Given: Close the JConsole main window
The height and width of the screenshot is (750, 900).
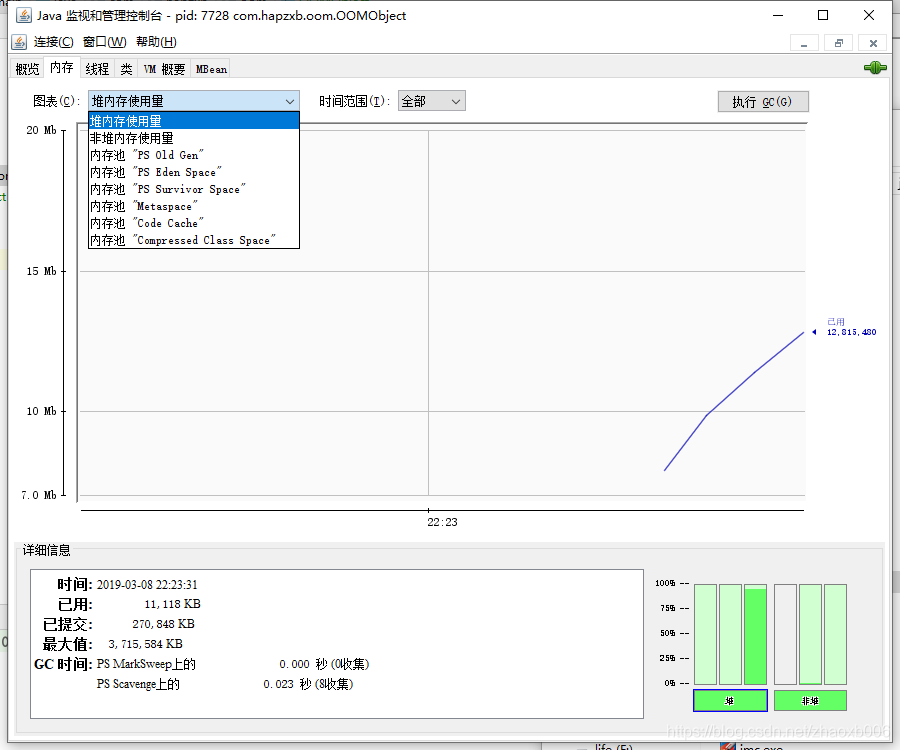Looking at the screenshot, I should [868, 15].
